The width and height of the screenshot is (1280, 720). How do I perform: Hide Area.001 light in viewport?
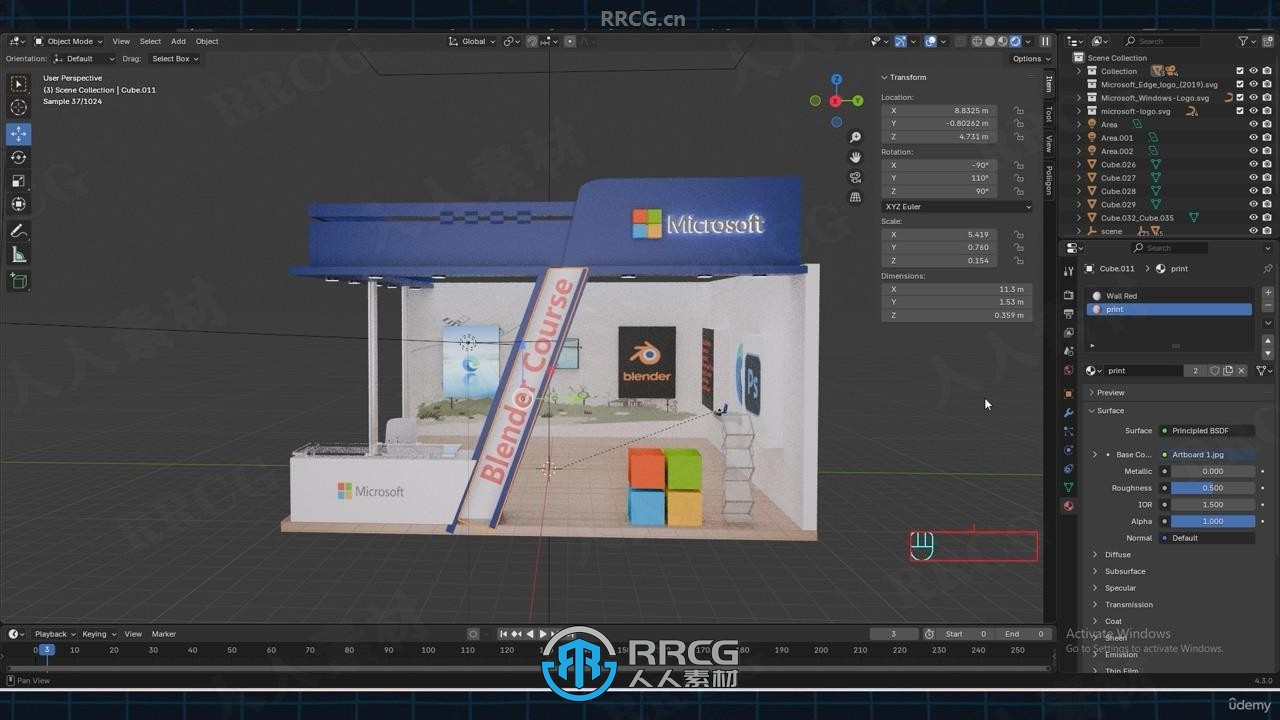coord(1253,138)
